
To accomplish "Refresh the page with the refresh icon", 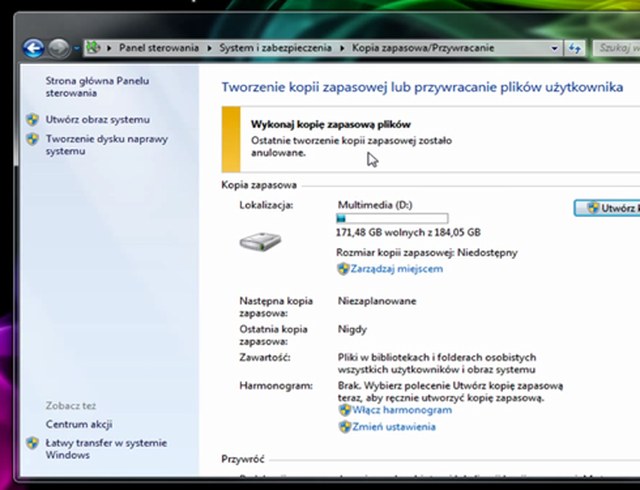I will [575, 48].
